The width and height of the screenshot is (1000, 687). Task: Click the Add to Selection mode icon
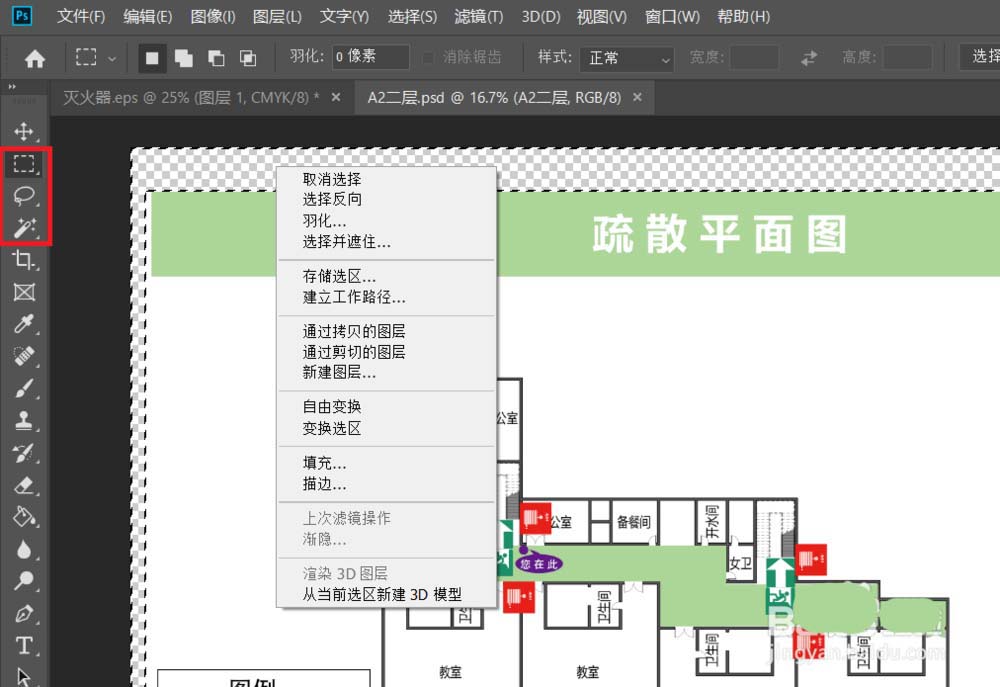tap(184, 57)
